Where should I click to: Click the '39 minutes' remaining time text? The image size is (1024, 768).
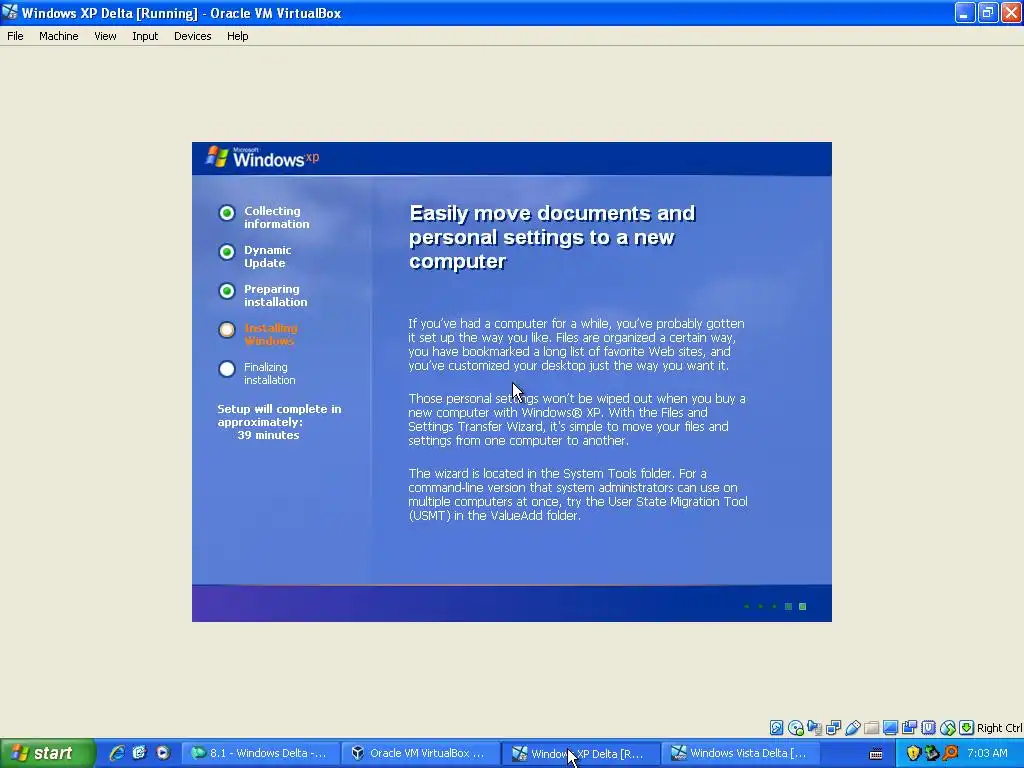tap(268, 435)
